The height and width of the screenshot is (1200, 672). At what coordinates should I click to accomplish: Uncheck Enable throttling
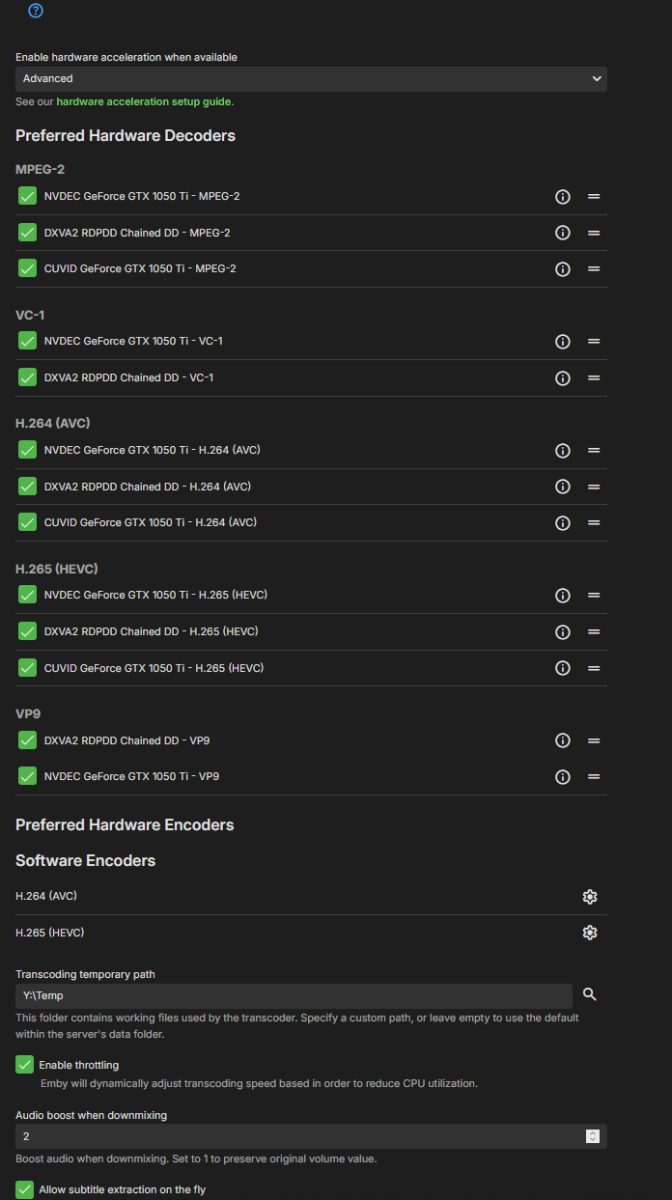pos(23,1064)
